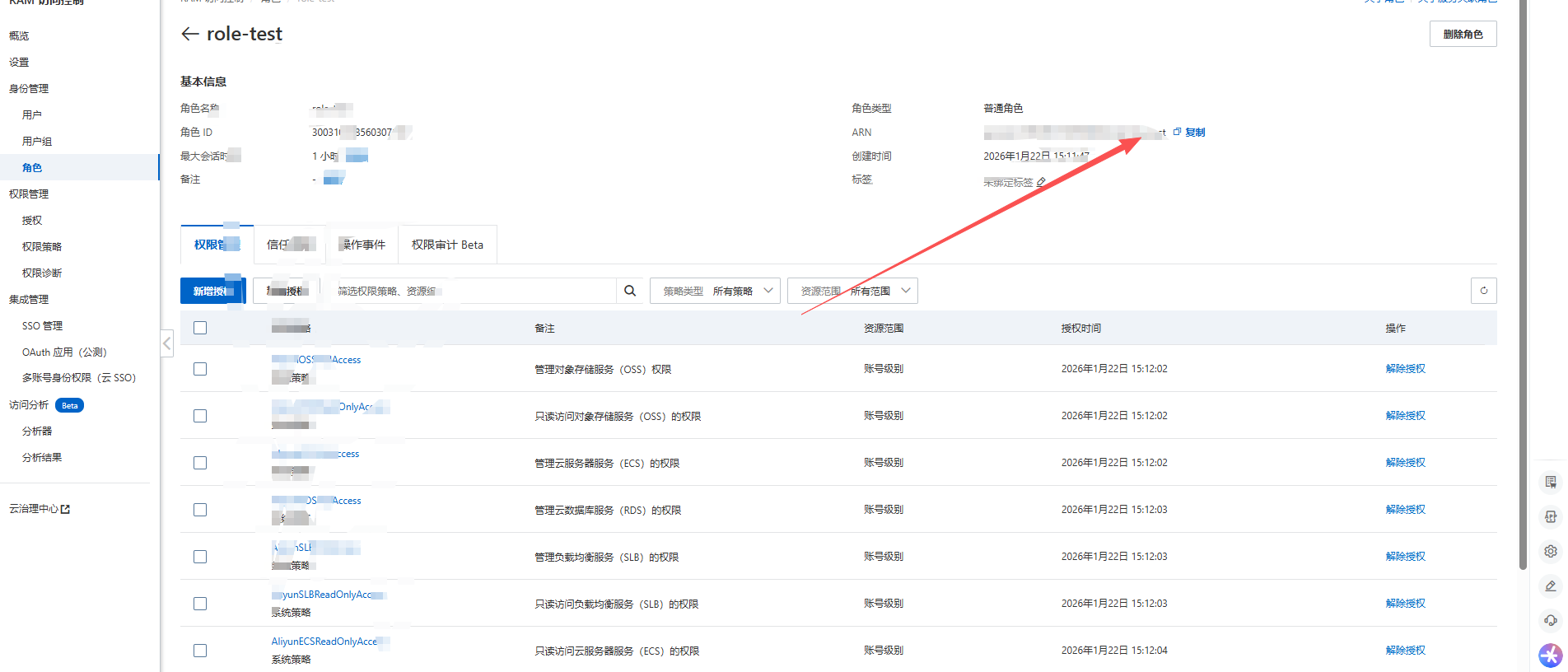Open 权限策略 in the left menu
The image size is (1568, 672).
(42, 246)
